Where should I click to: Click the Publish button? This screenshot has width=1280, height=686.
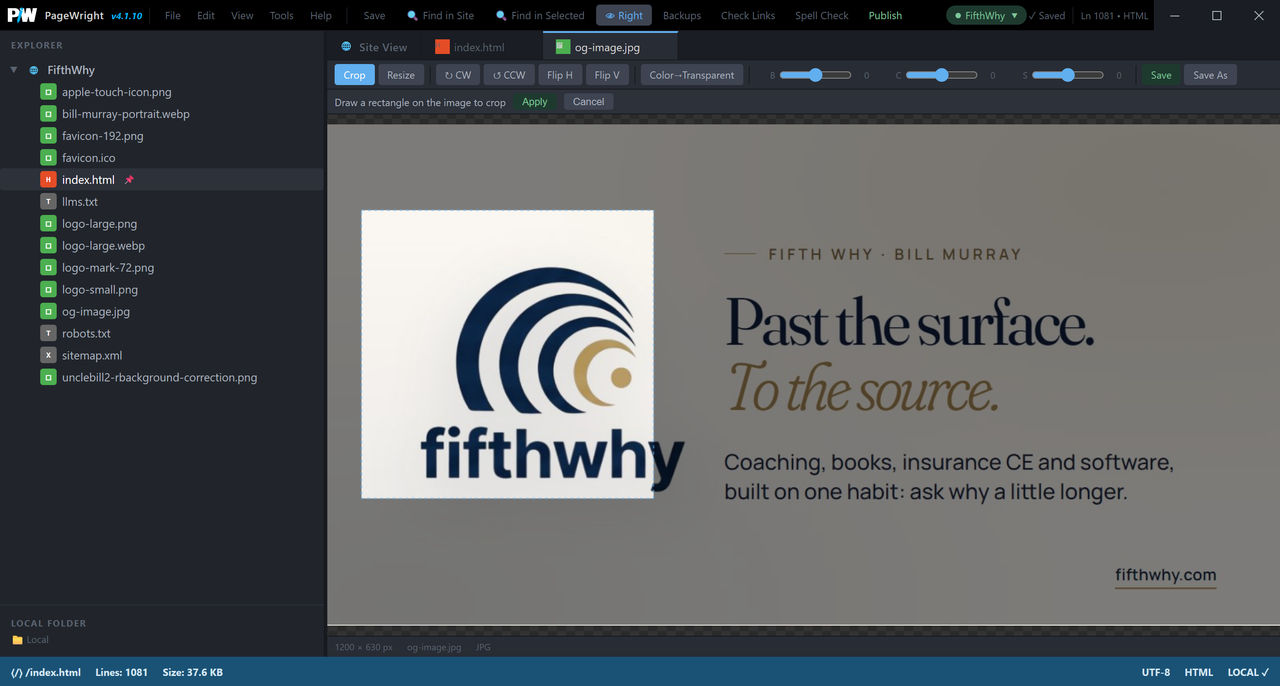click(885, 16)
